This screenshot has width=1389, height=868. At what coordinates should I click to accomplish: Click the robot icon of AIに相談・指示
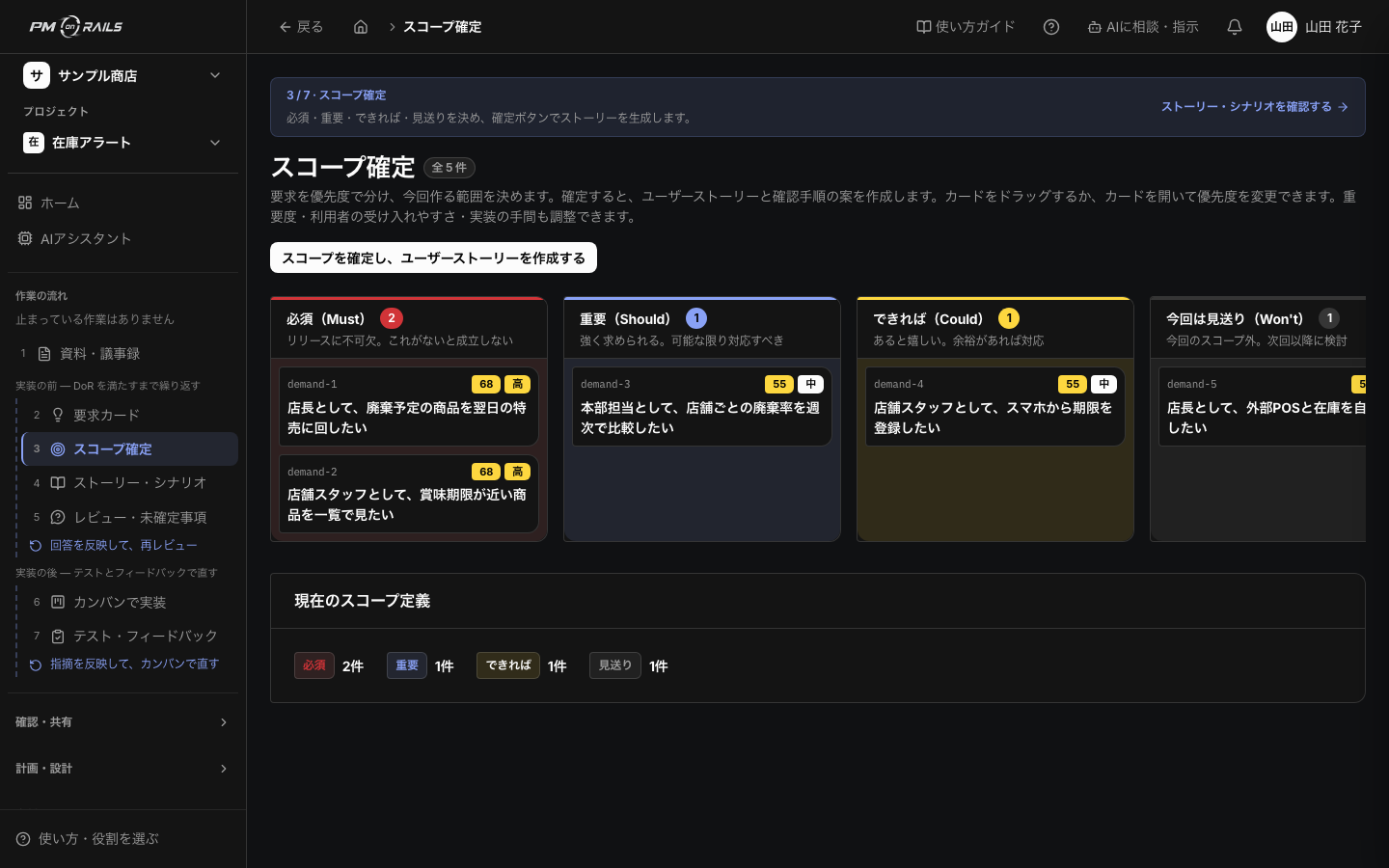pos(1095,27)
